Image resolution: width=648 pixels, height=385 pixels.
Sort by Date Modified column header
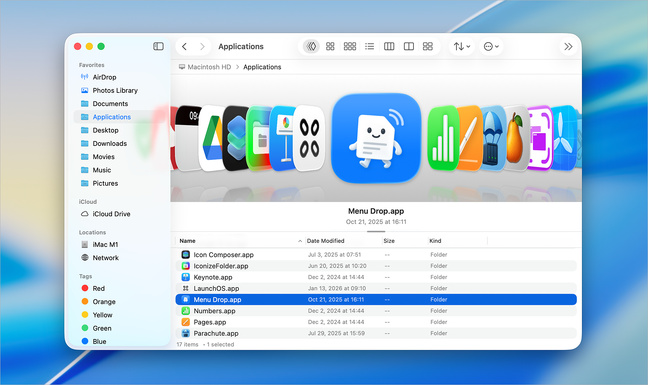click(325, 241)
